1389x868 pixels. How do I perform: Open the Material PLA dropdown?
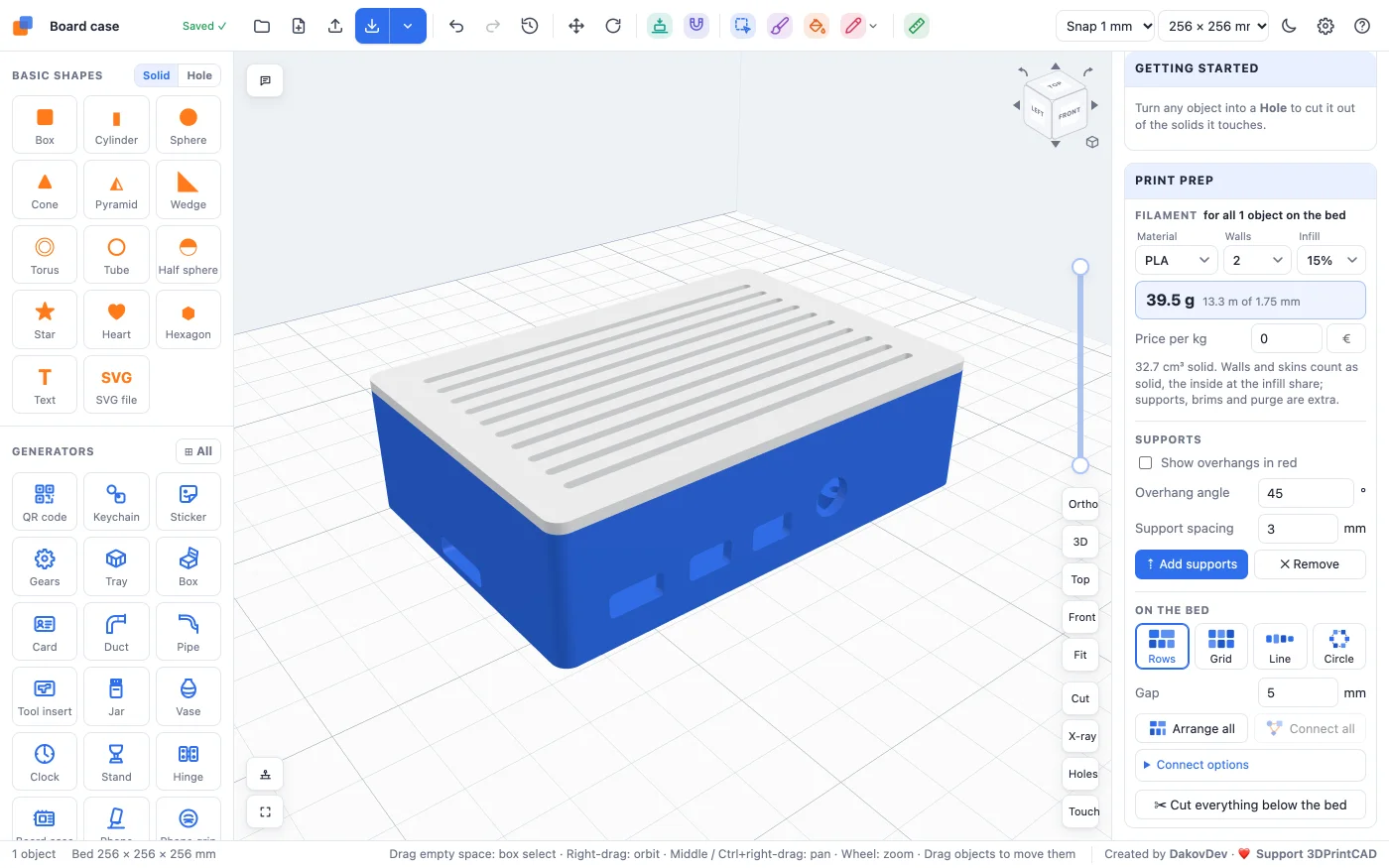pyautogui.click(x=1176, y=260)
